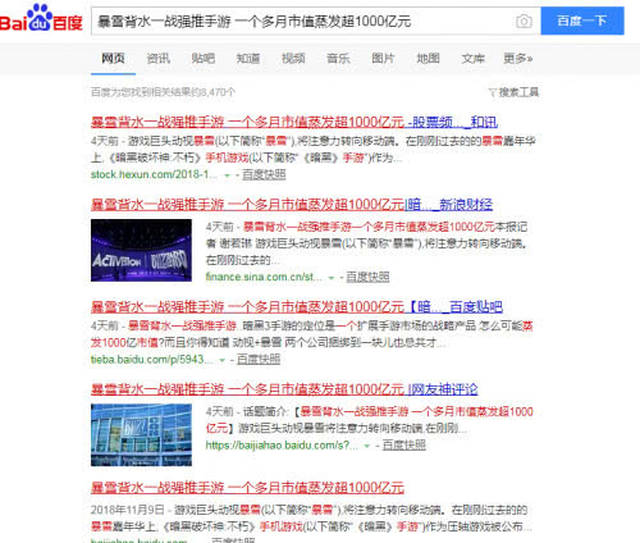Click tieba.baidu.com URL link
Image resolution: width=640 pixels, height=543 pixels.
coord(151,359)
